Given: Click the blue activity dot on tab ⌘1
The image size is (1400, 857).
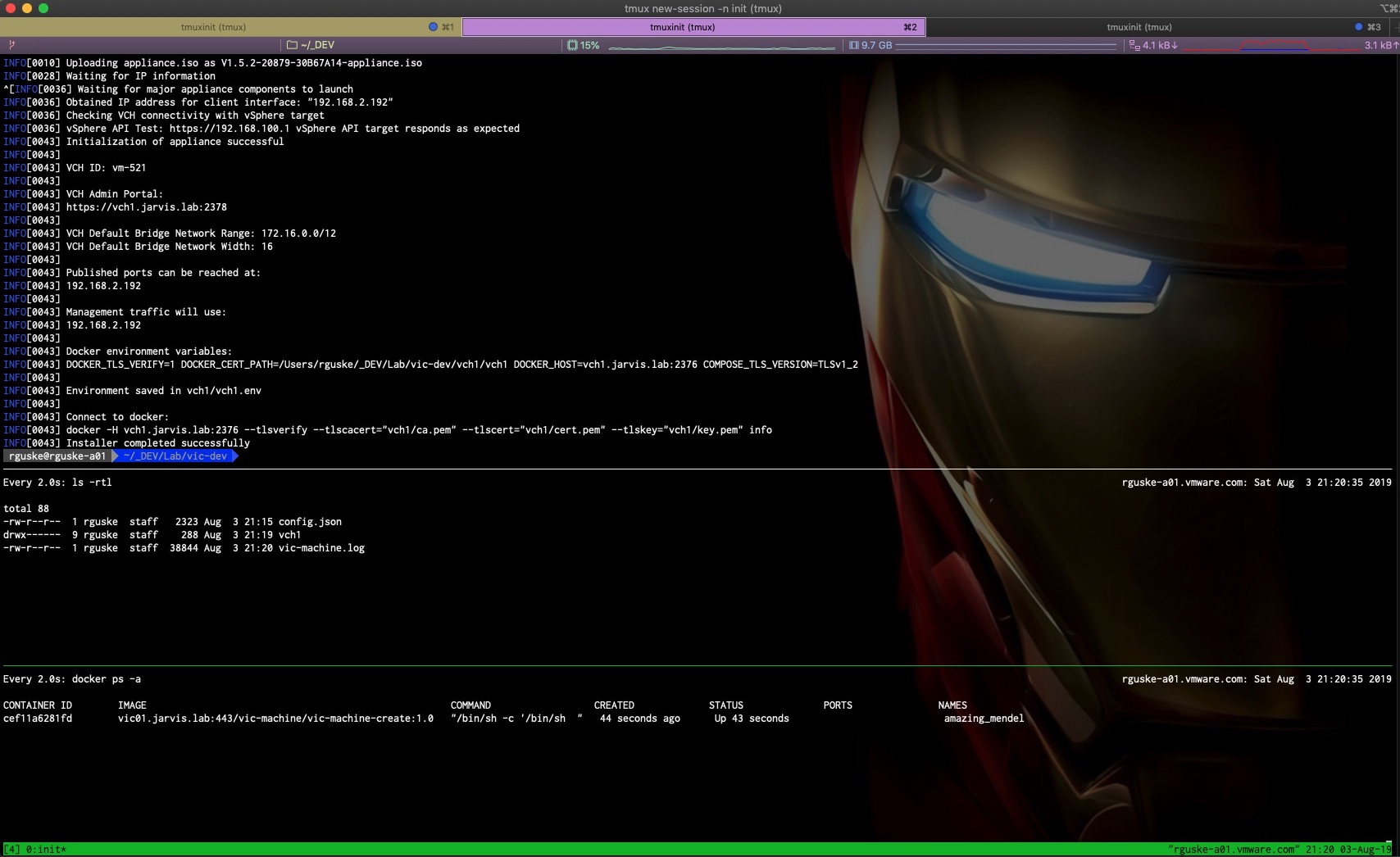Looking at the screenshot, I should [x=433, y=27].
